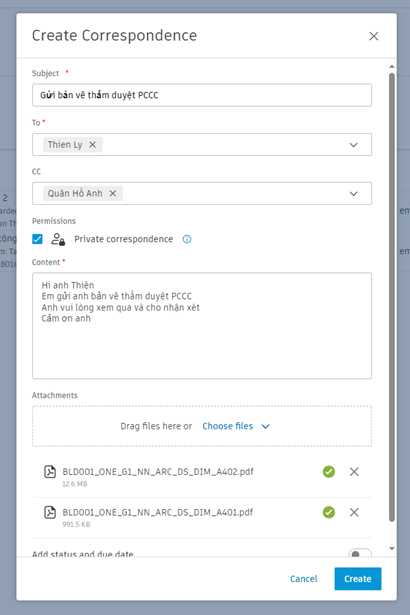
Task: Click the Quân Hồ Anh recipient chip
Action: tap(82, 193)
